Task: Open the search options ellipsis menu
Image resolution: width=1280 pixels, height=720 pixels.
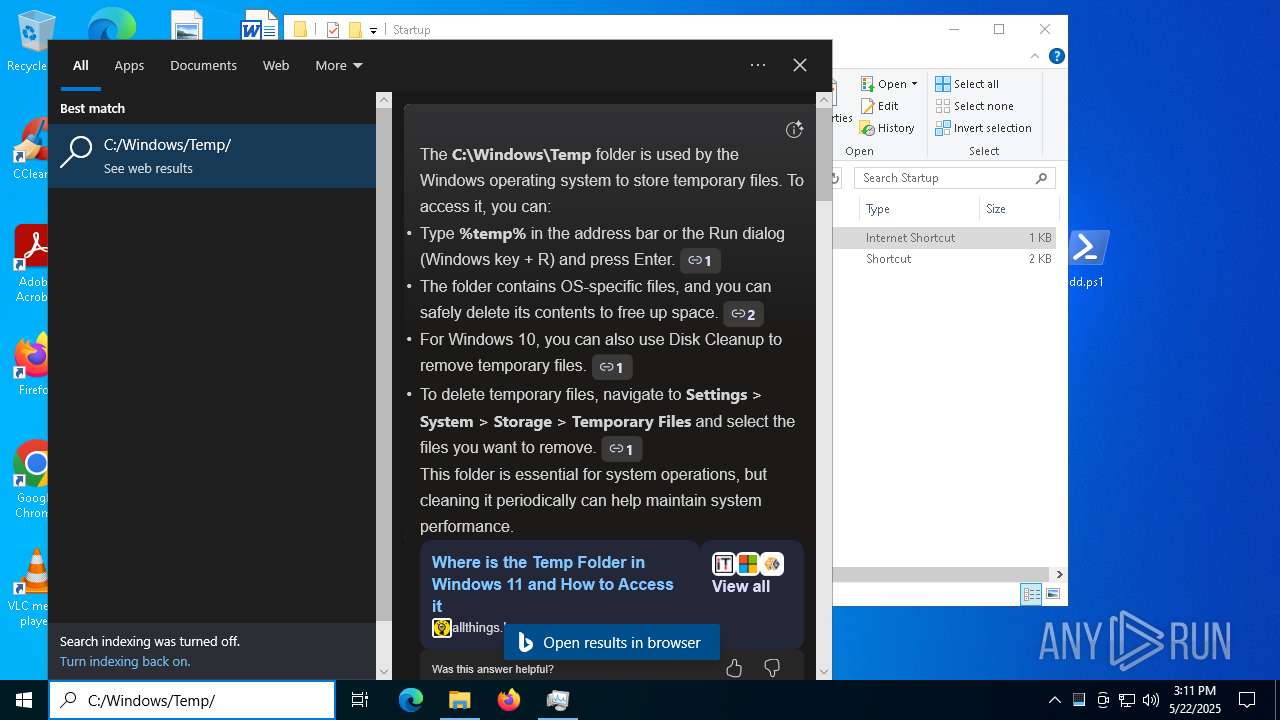Action: (x=758, y=65)
